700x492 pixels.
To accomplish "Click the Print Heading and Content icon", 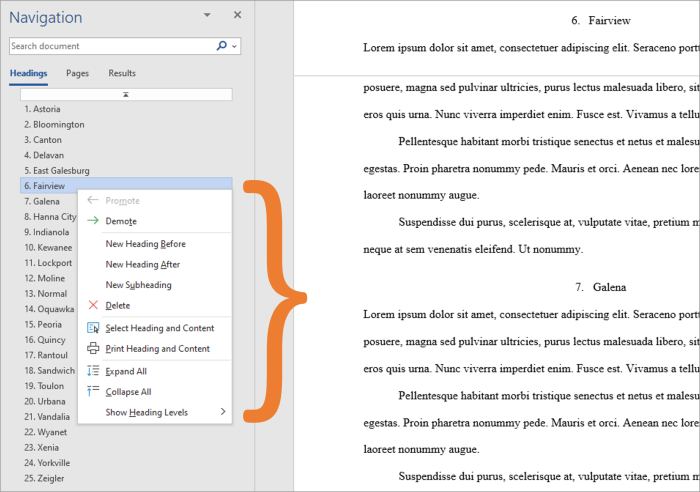I will click(x=93, y=348).
